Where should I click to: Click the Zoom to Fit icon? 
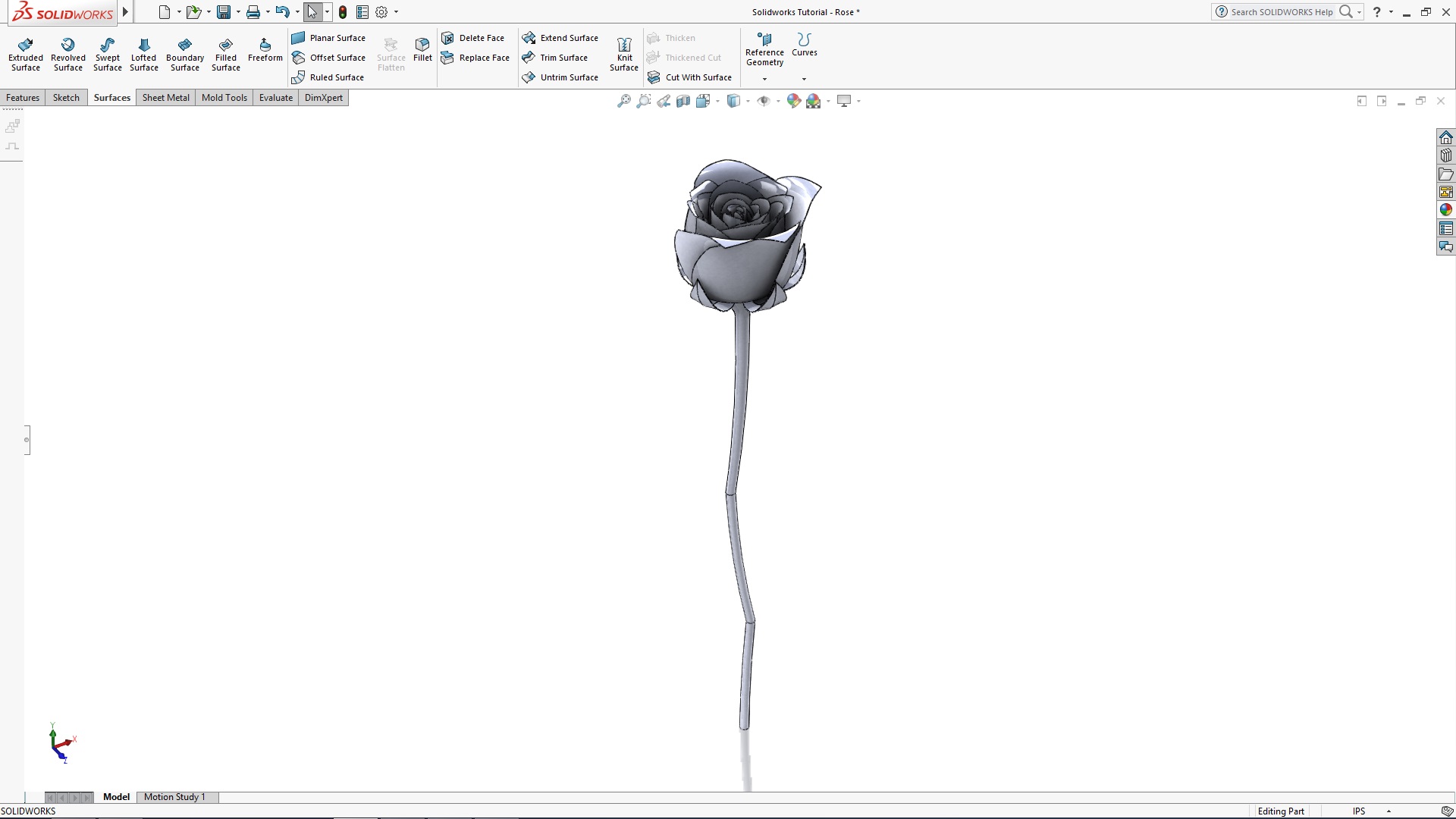point(623,100)
